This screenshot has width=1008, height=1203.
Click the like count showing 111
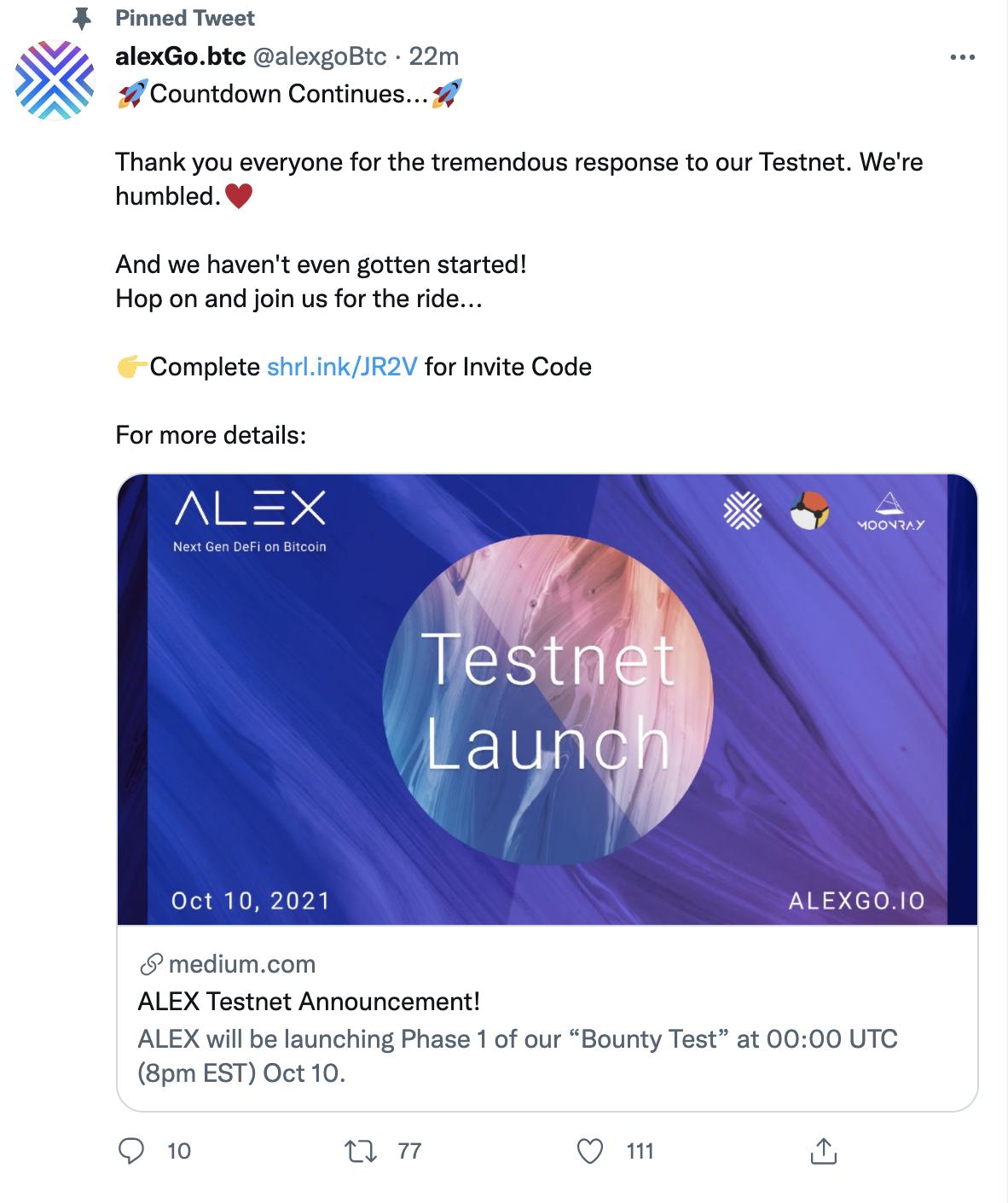click(x=640, y=1152)
